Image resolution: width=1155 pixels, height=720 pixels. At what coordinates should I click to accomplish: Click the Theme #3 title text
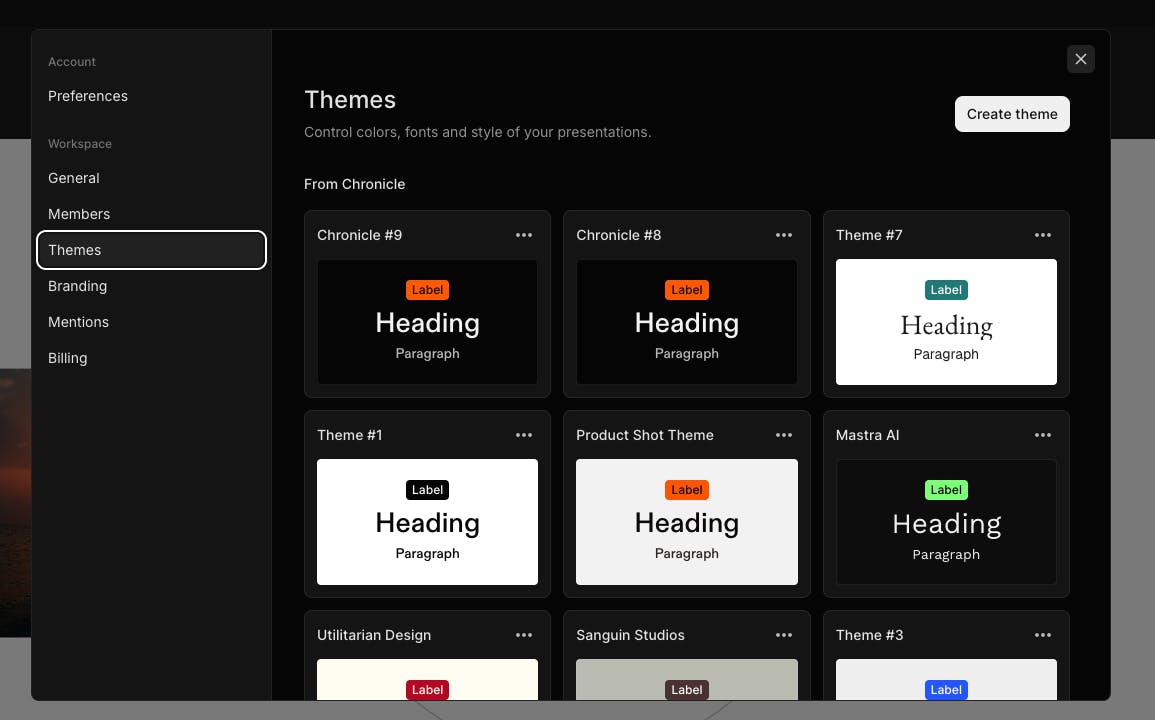pos(870,635)
